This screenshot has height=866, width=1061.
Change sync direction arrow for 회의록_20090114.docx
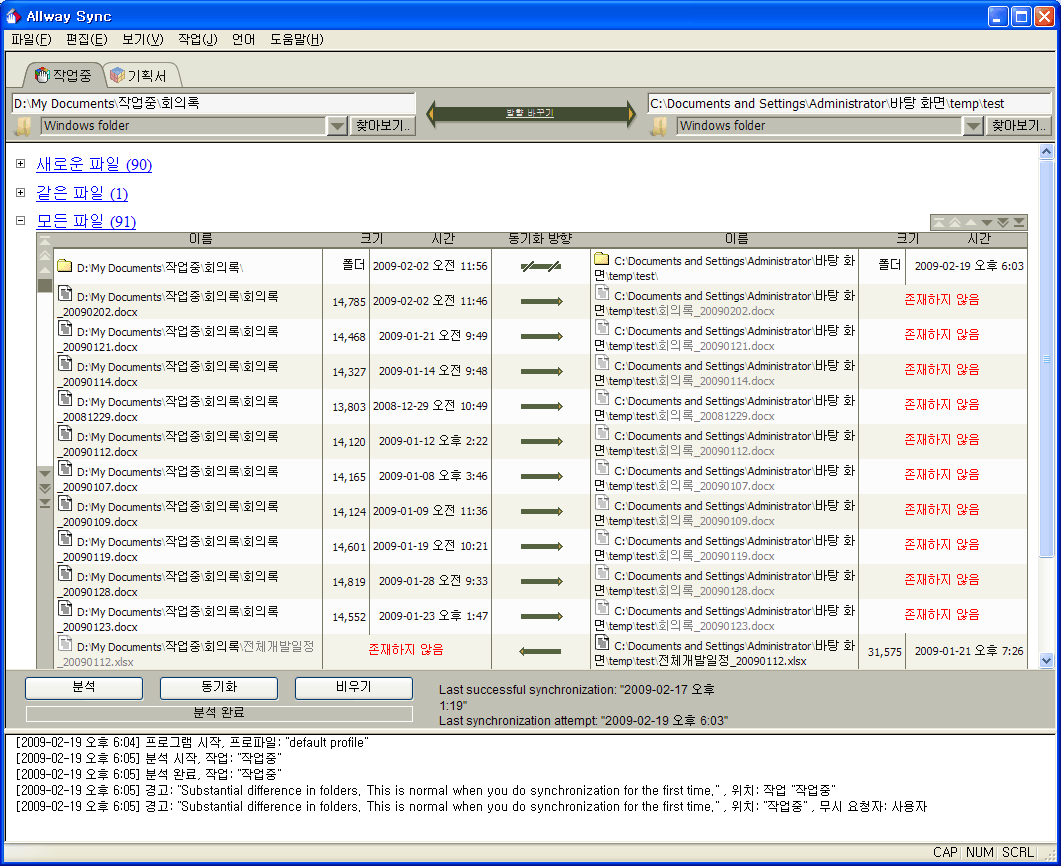(541, 371)
